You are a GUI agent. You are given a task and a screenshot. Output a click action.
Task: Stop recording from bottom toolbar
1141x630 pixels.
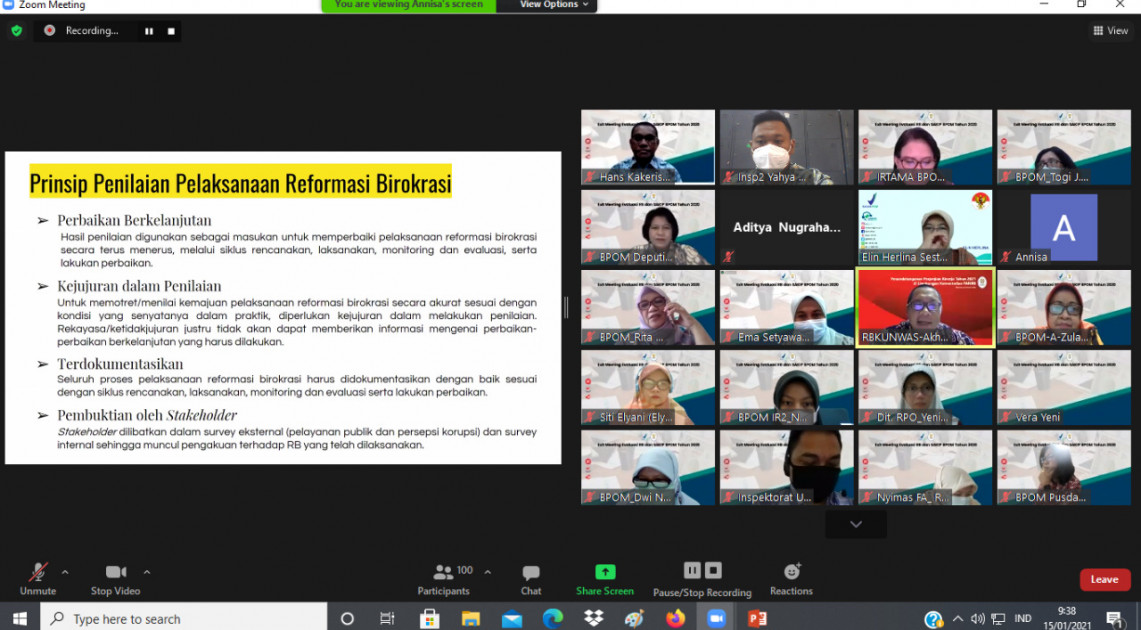(x=713, y=570)
